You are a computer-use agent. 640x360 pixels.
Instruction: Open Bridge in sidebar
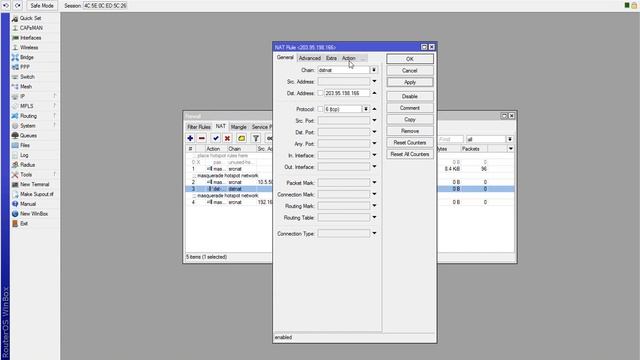coord(27,58)
